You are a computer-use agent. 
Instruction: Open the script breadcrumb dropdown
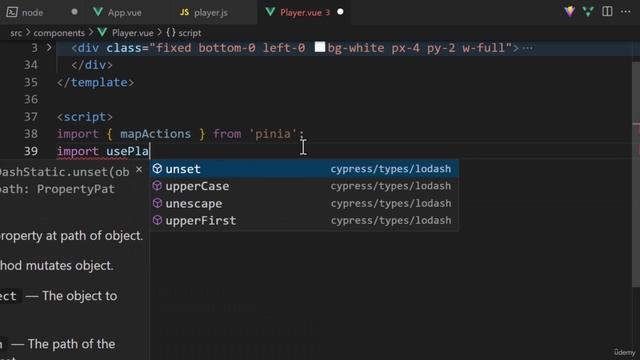tap(184, 33)
